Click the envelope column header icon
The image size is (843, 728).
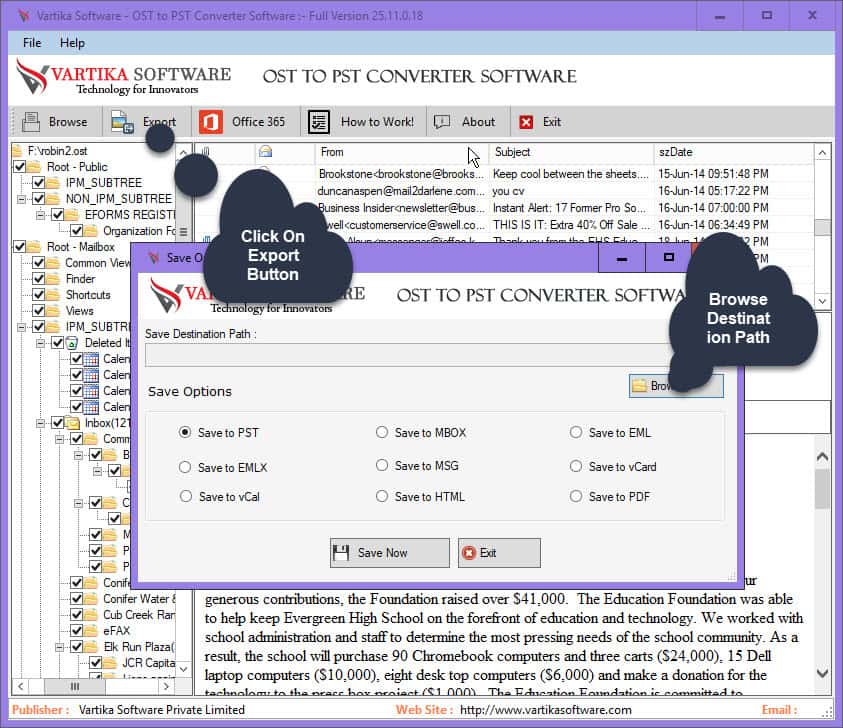pos(265,152)
